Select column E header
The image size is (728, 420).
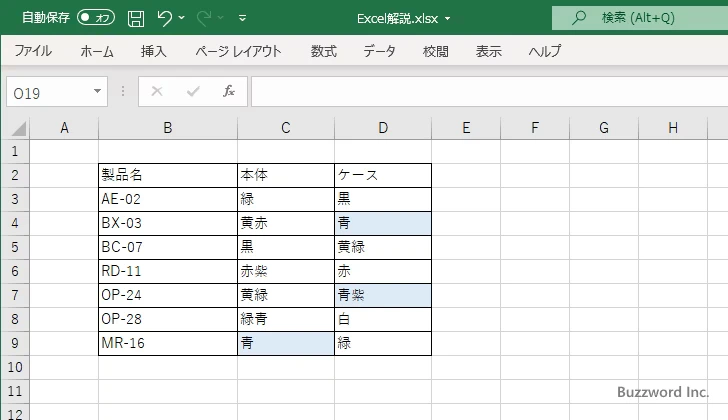coord(466,128)
